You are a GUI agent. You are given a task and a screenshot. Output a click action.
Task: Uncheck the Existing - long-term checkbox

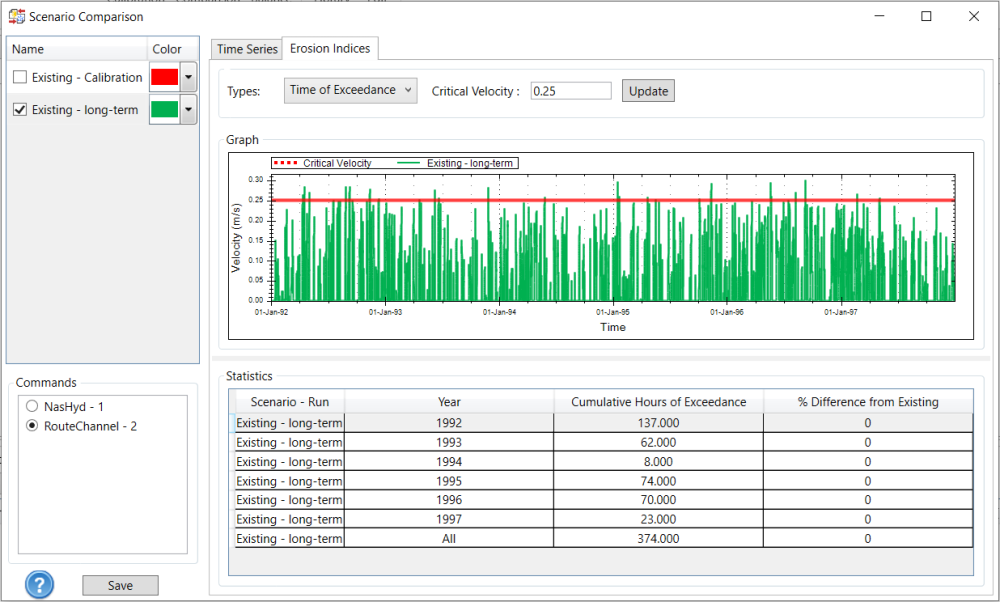(x=20, y=110)
